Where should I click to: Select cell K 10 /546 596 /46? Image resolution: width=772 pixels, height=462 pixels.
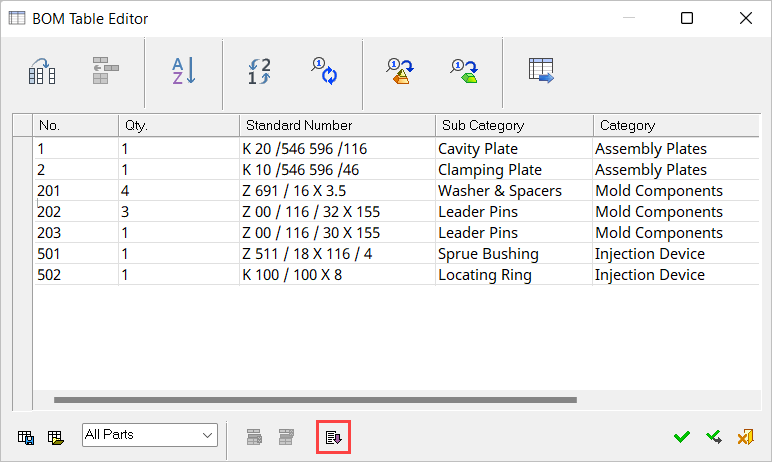(337, 170)
